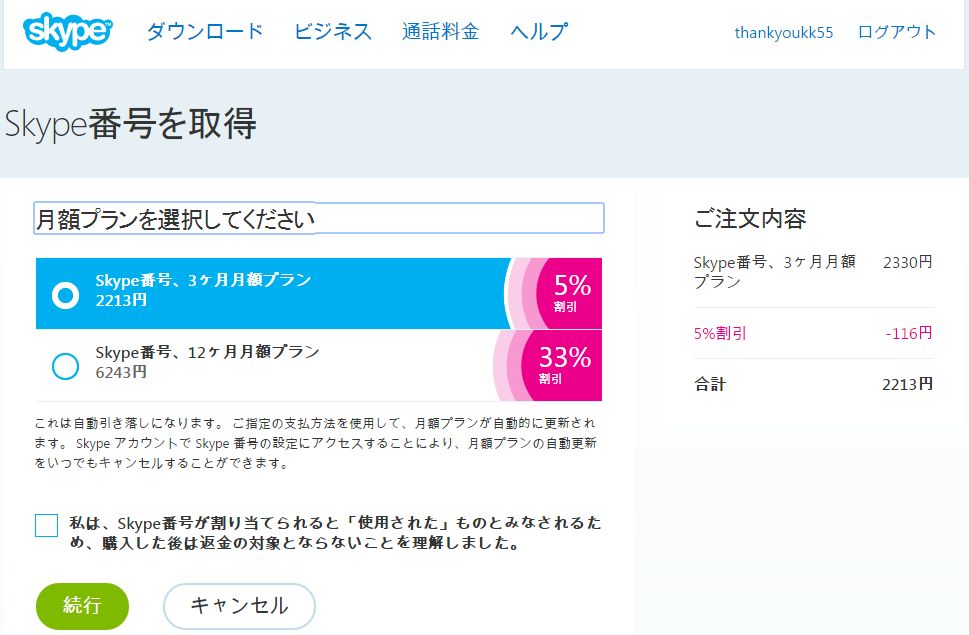The image size is (969, 635).
Task: Click the 6243円 price under 12ヶ月 plan
Action: tap(121, 372)
